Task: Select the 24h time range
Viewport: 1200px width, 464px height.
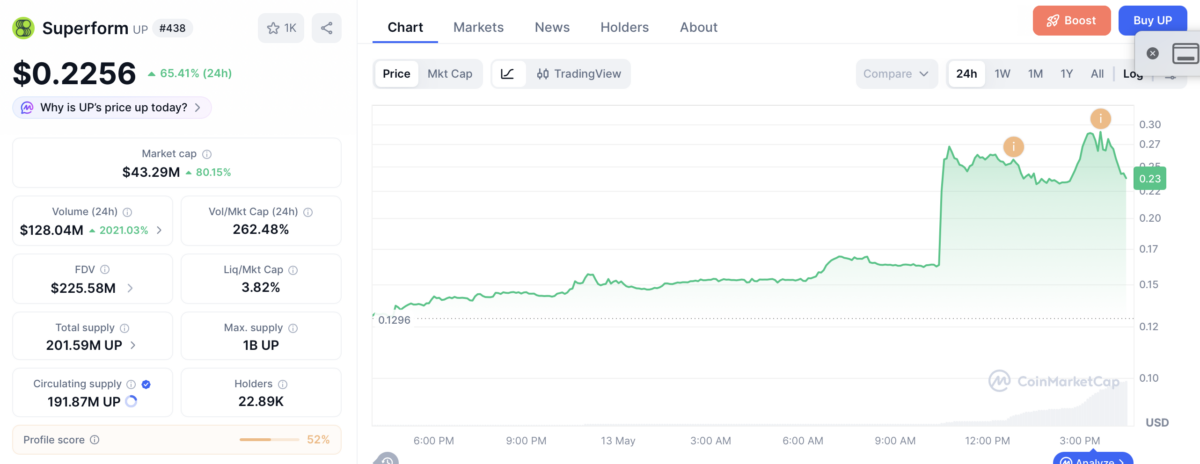Action: (x=967, y=74)
